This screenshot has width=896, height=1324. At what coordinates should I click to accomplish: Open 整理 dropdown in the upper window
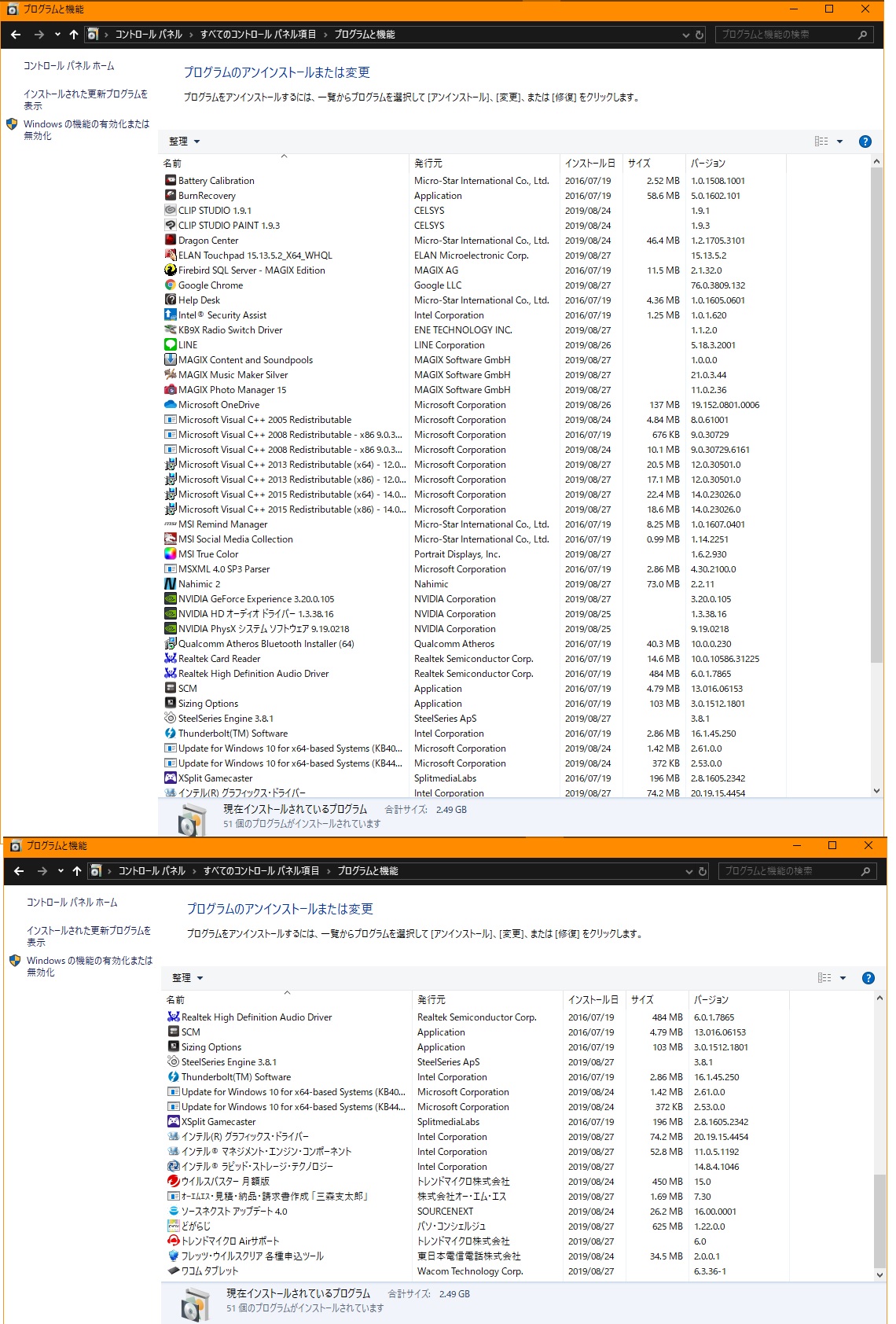(x=185, y=142)
